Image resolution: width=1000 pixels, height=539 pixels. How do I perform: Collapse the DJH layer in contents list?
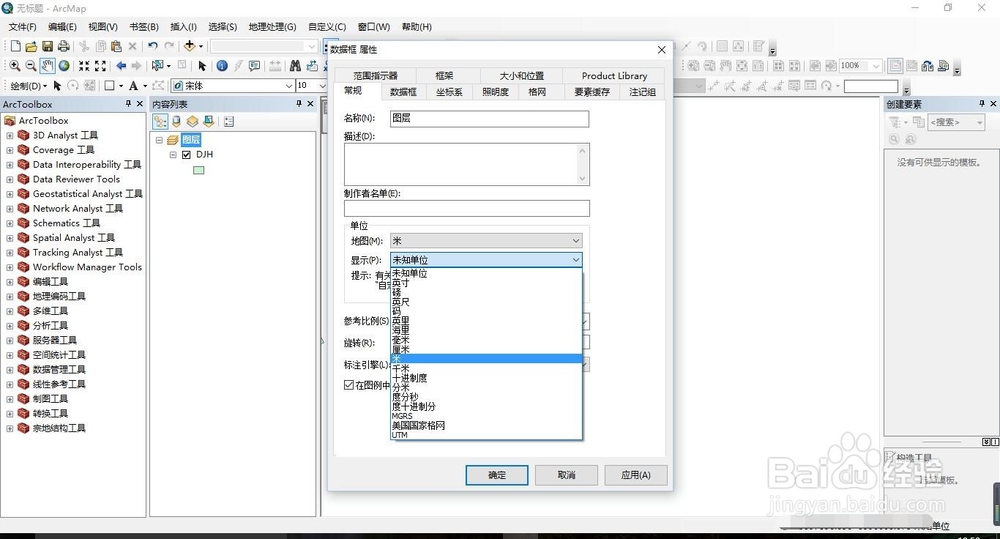pyautogui.click(x=173, y=155)
